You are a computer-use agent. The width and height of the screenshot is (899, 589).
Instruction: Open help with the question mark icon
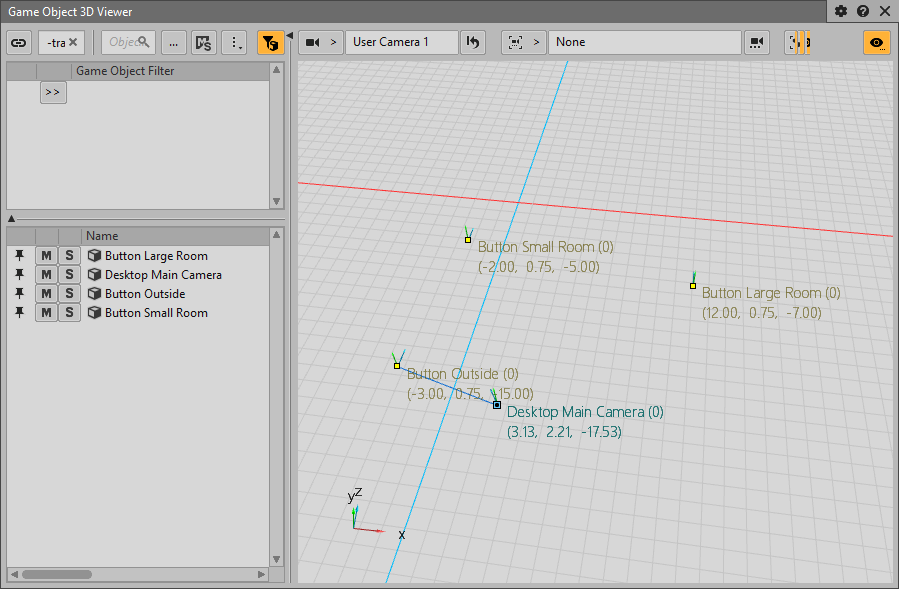point(863,12)
